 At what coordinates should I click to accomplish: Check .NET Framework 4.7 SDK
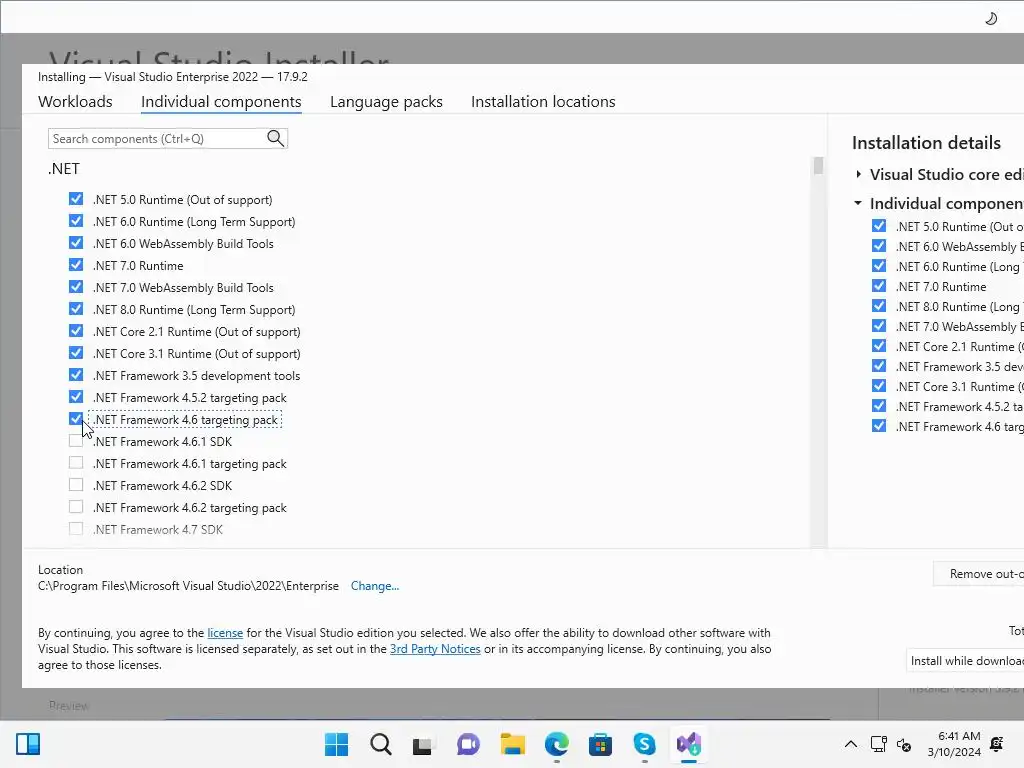pos(76,528)
